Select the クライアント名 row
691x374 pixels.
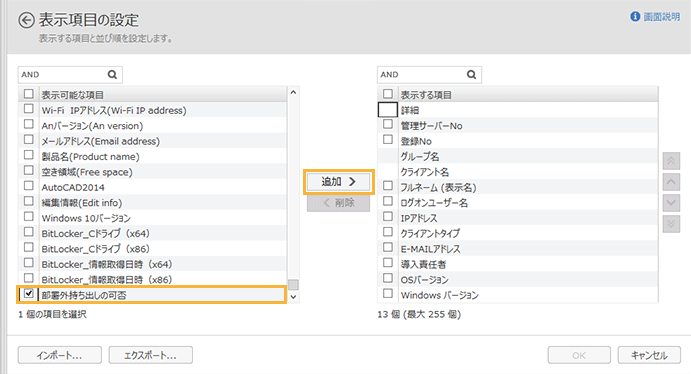518,172
